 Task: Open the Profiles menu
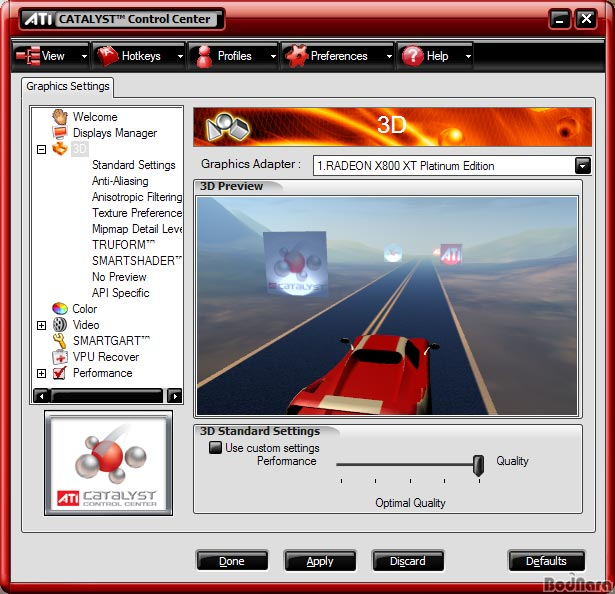[x=233, y=56]
